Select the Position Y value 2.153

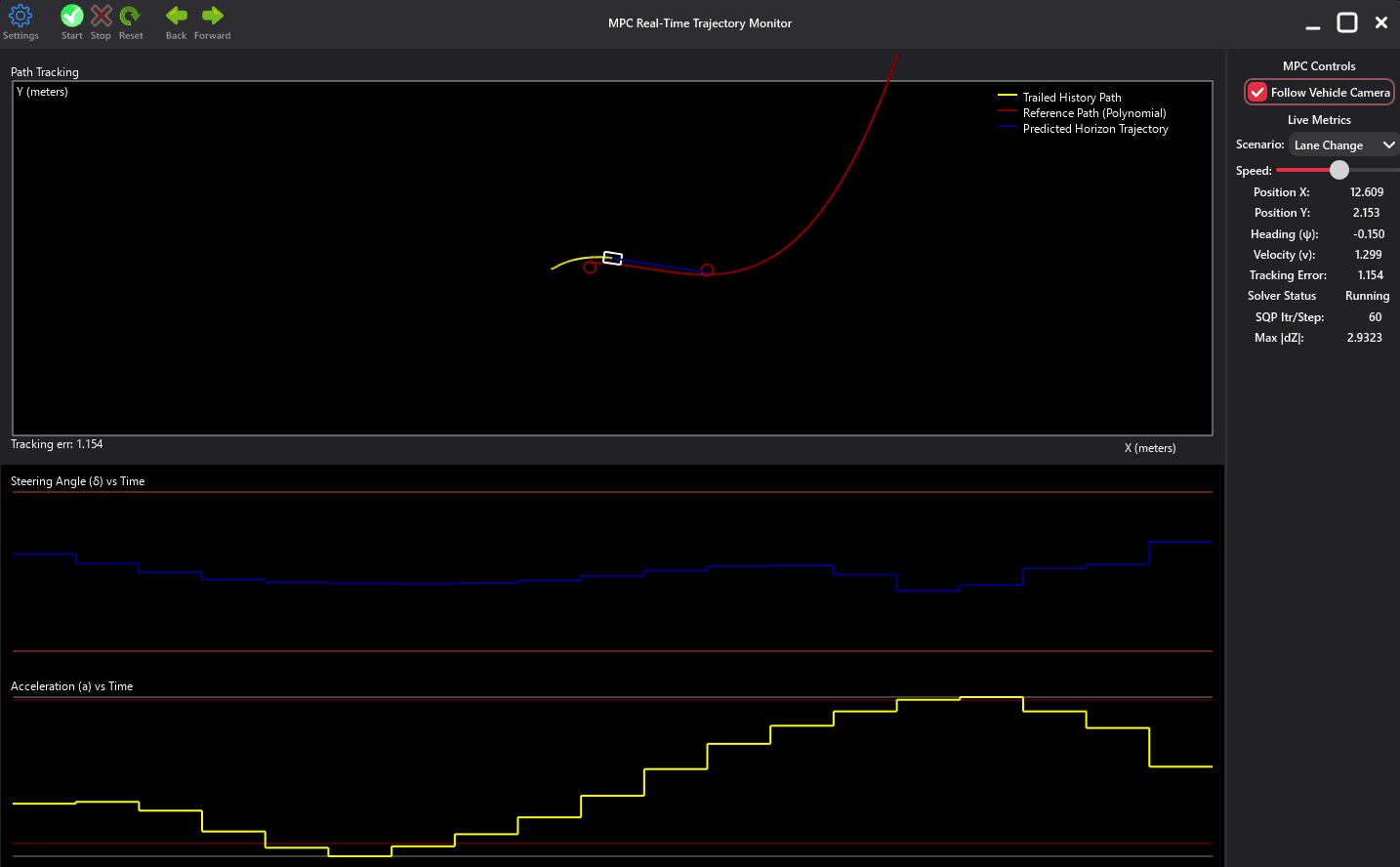[x=1367, y=213]
